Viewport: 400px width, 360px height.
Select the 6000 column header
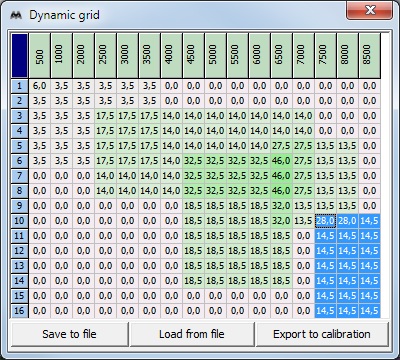[x=260, y=55]
